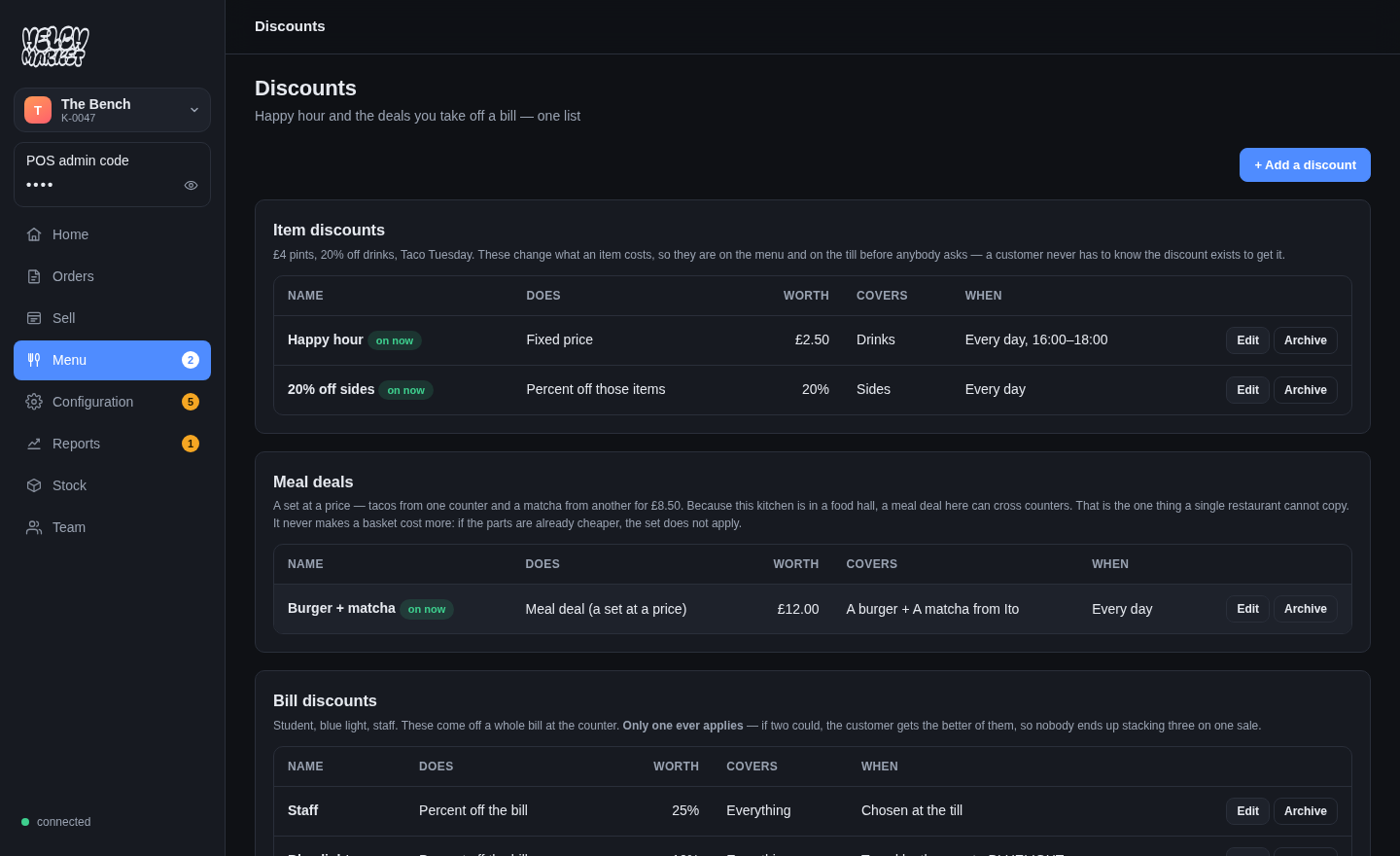Image resolution: width=1400 pixels, height=856 pixels.
Task: Click the £2.50 worth value
Action: point(812,339)
